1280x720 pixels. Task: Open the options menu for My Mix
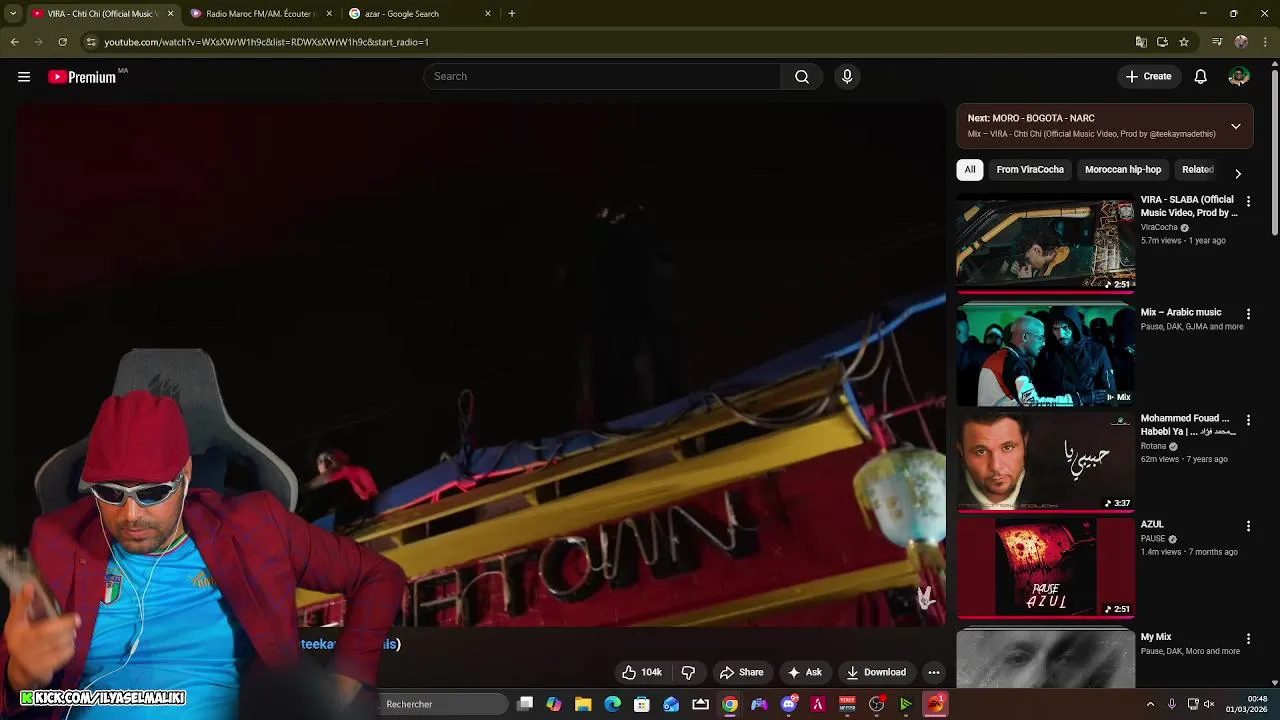[1248, 638]
